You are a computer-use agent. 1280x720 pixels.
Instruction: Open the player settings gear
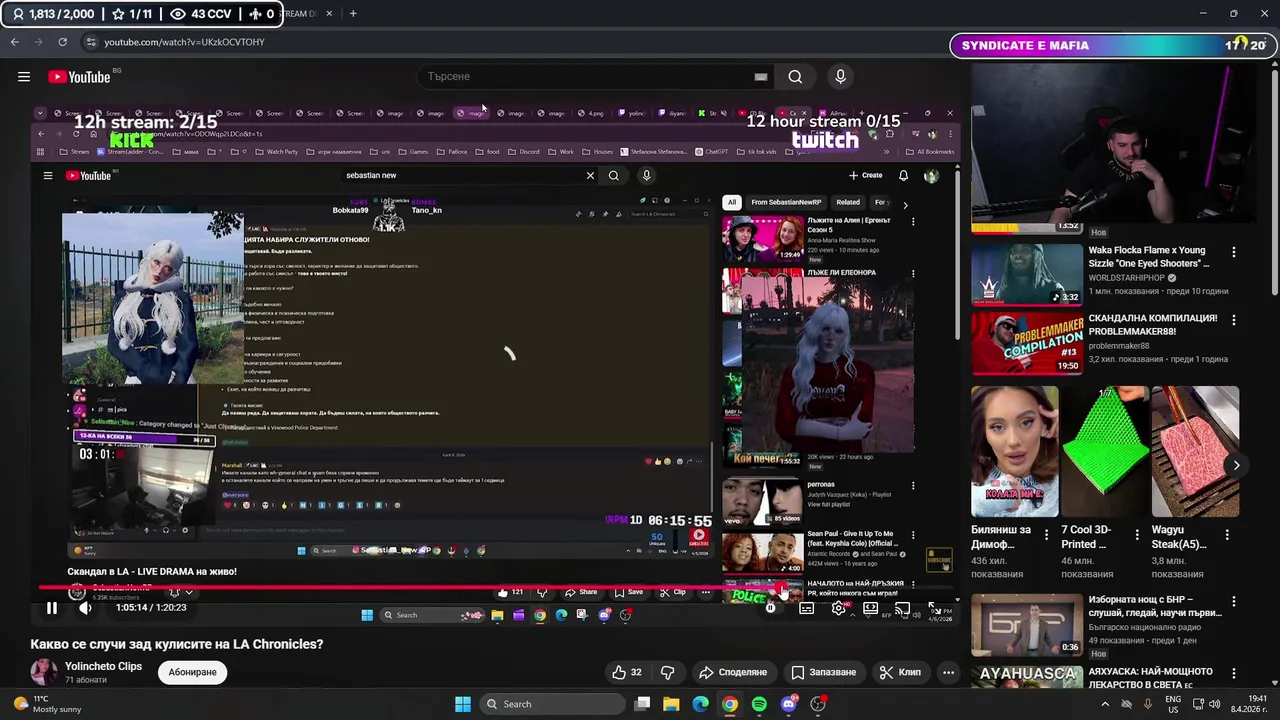(838, 608)
